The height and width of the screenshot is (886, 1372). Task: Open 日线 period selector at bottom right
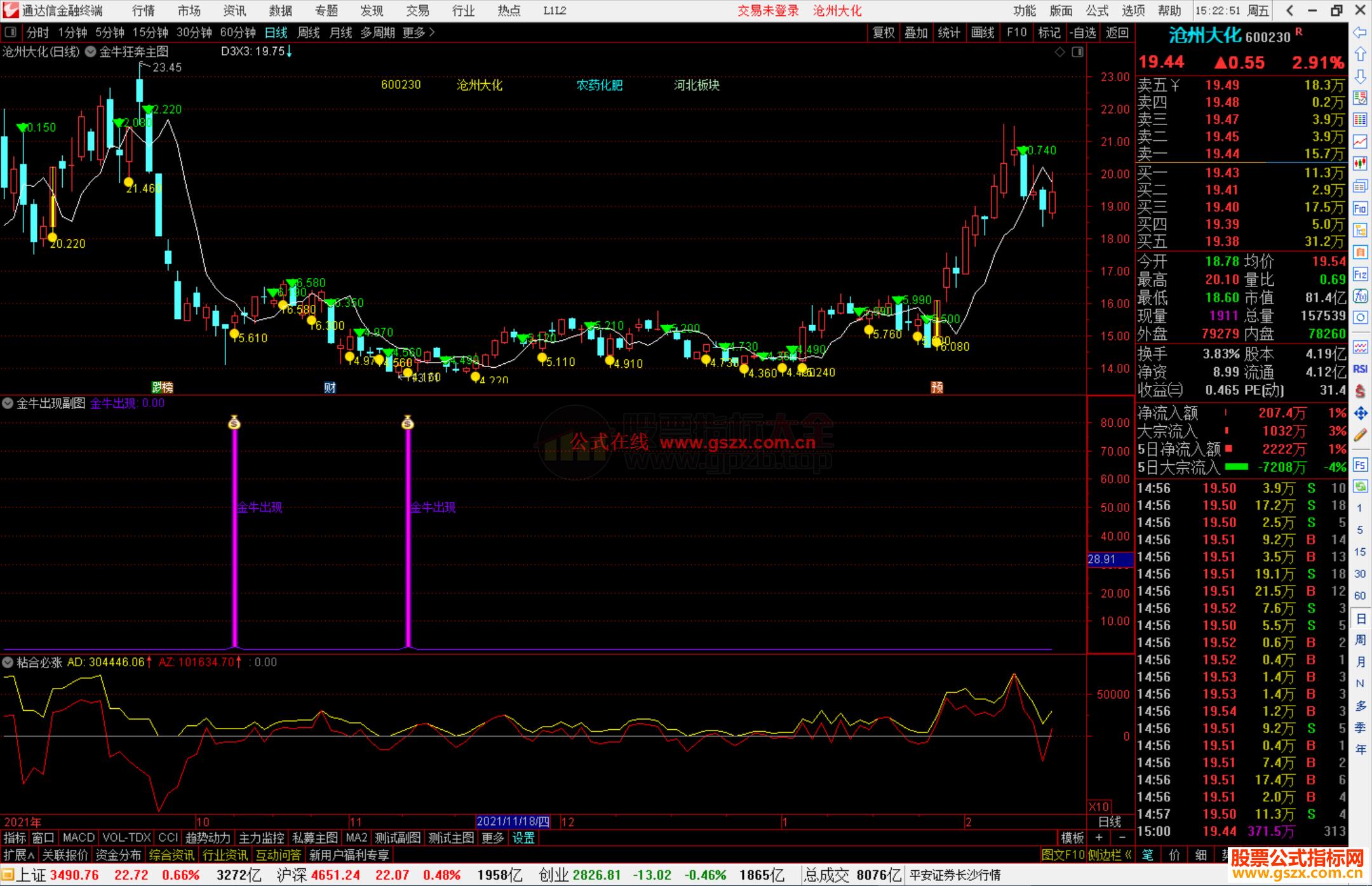pyautogui.click(x=1110, y=822)
